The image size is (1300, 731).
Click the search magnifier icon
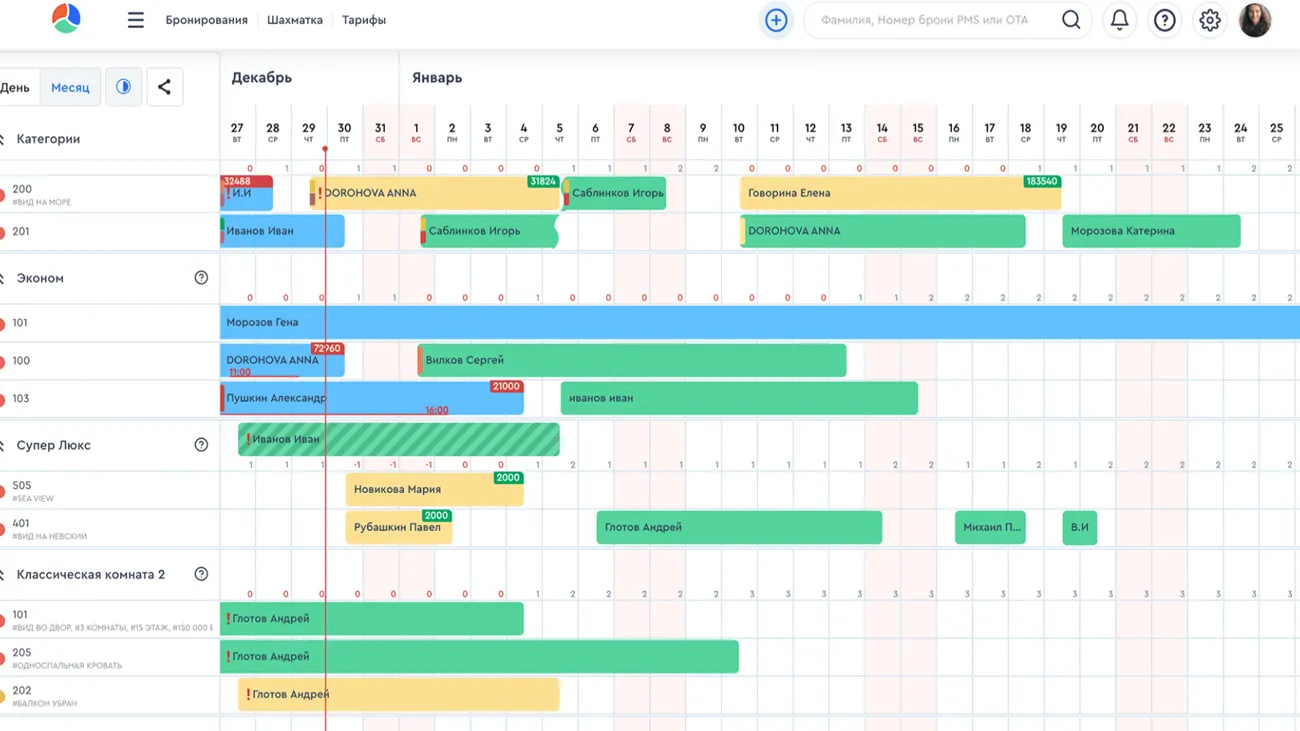tap(1070, 20)
